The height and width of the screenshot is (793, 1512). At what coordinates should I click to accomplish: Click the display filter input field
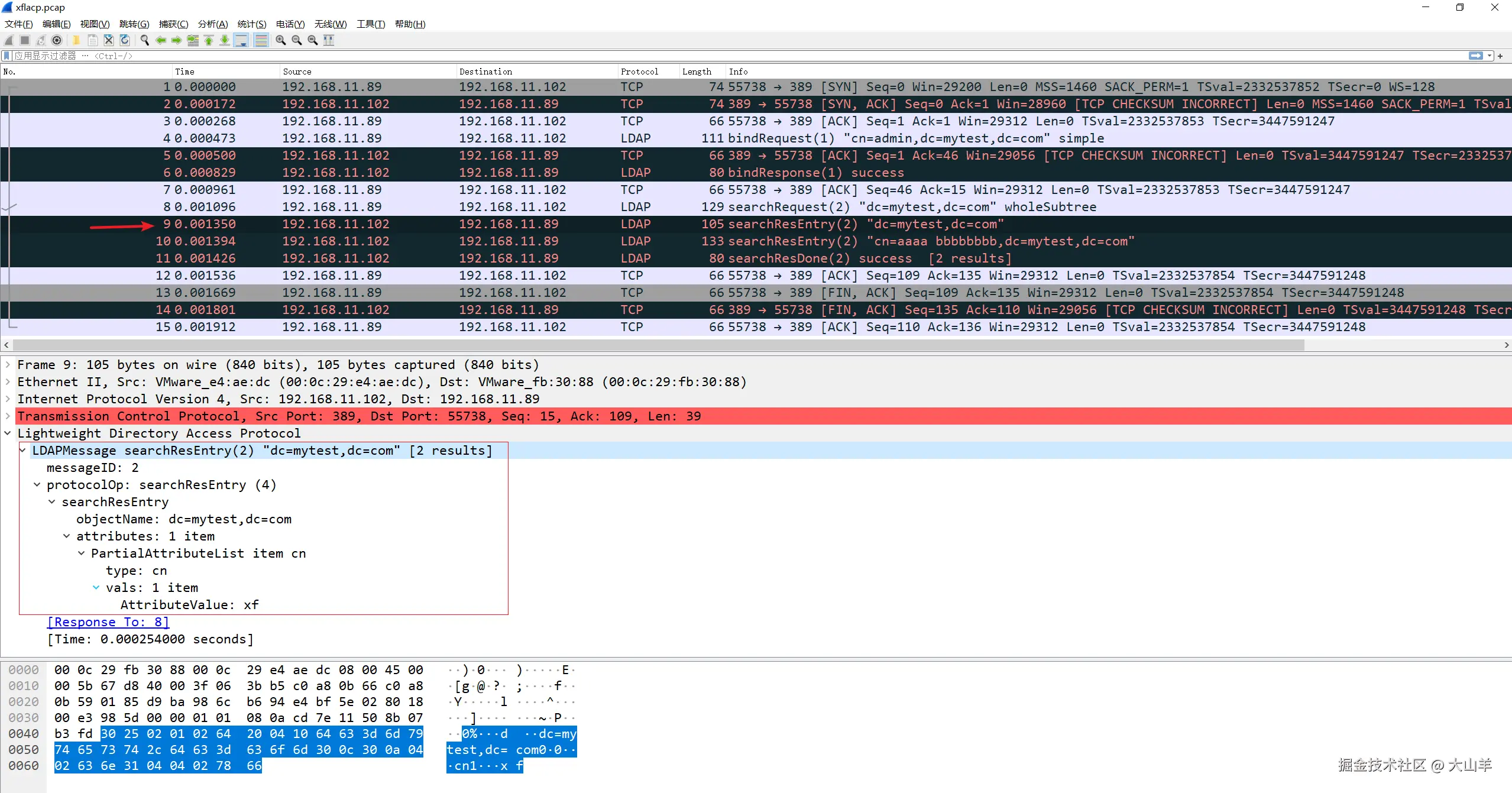pos(710,56)
